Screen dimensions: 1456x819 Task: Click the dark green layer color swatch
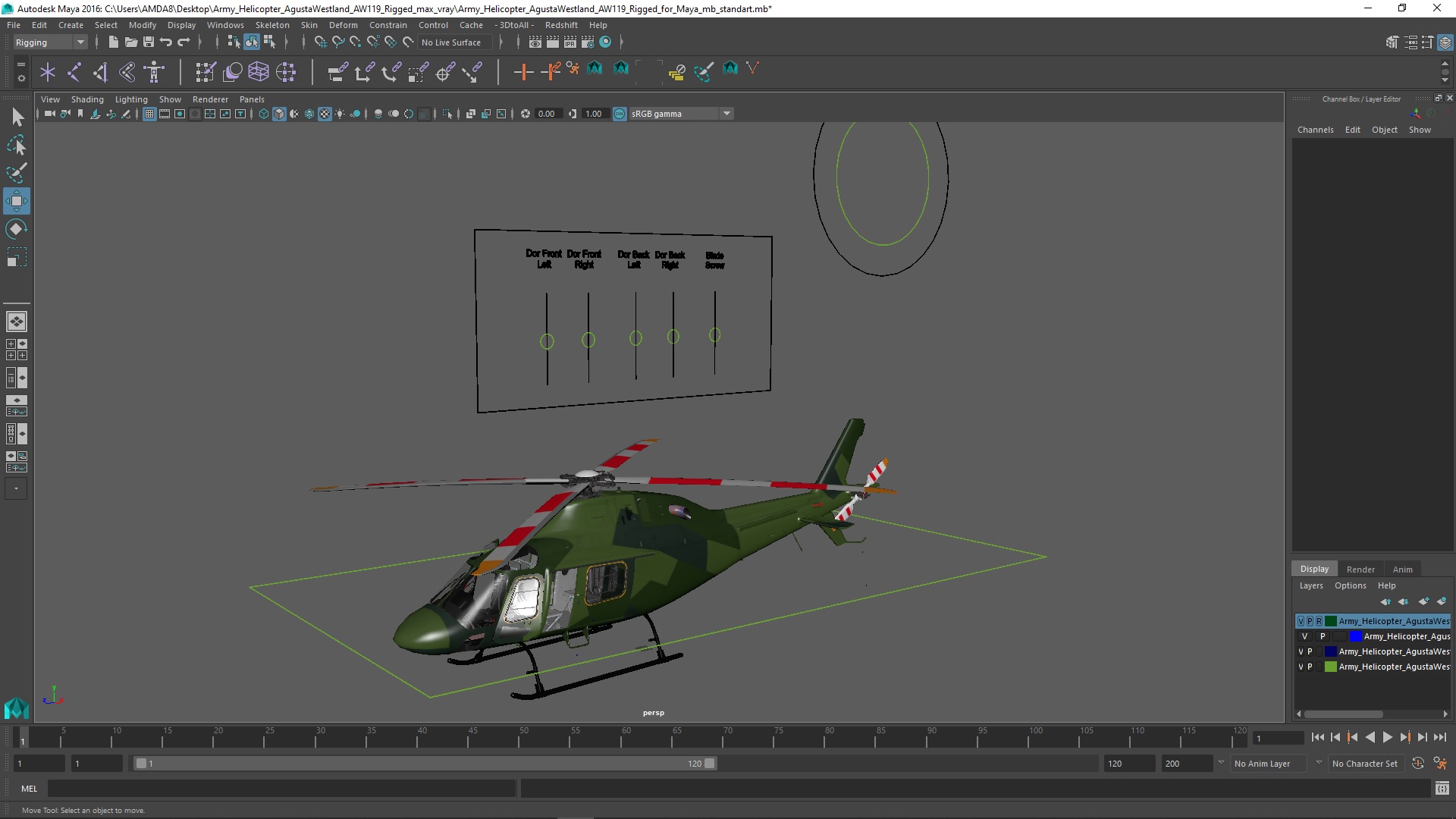coord(1331,621)
